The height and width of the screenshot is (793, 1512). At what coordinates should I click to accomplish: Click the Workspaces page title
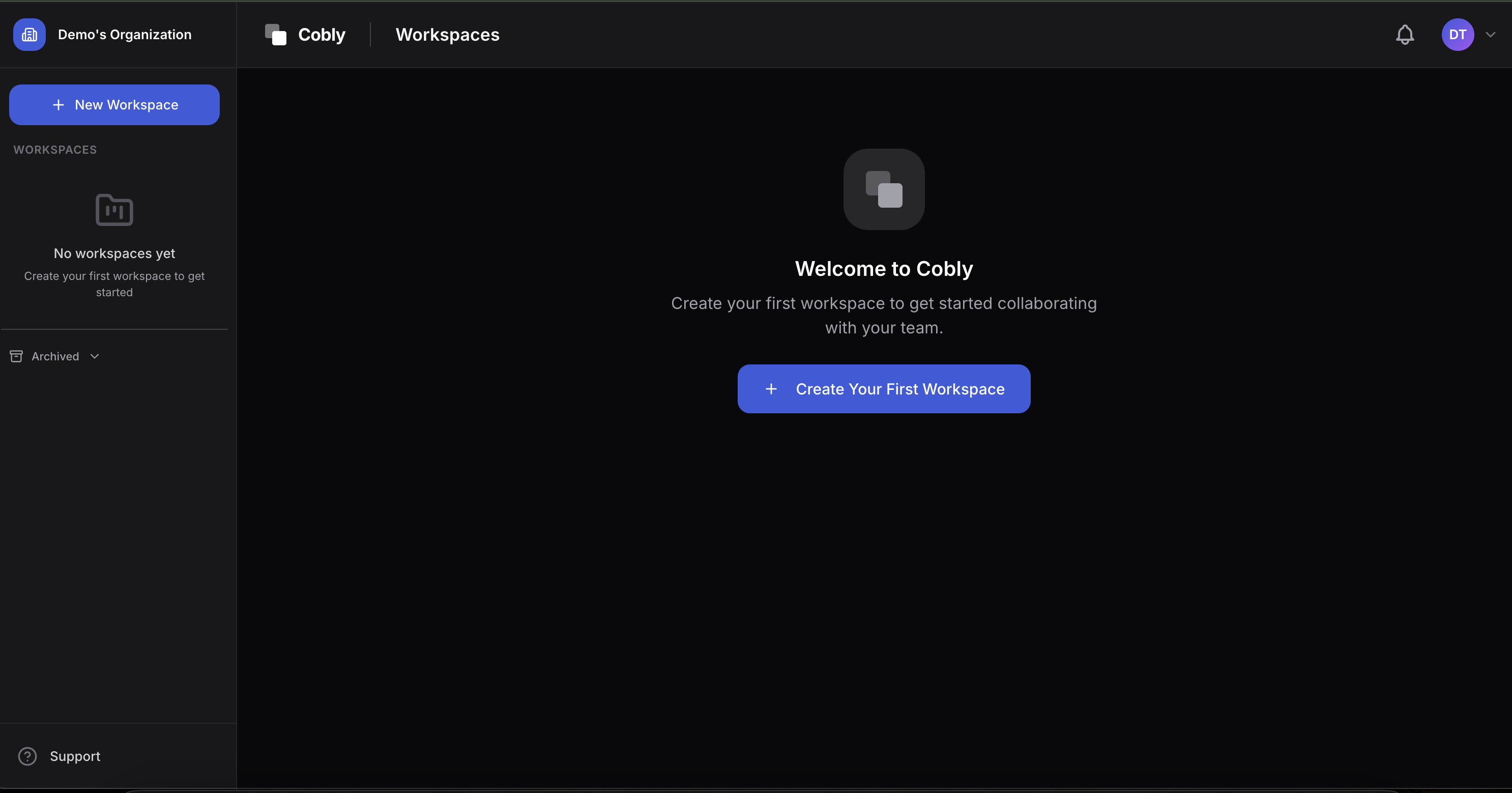447,35
